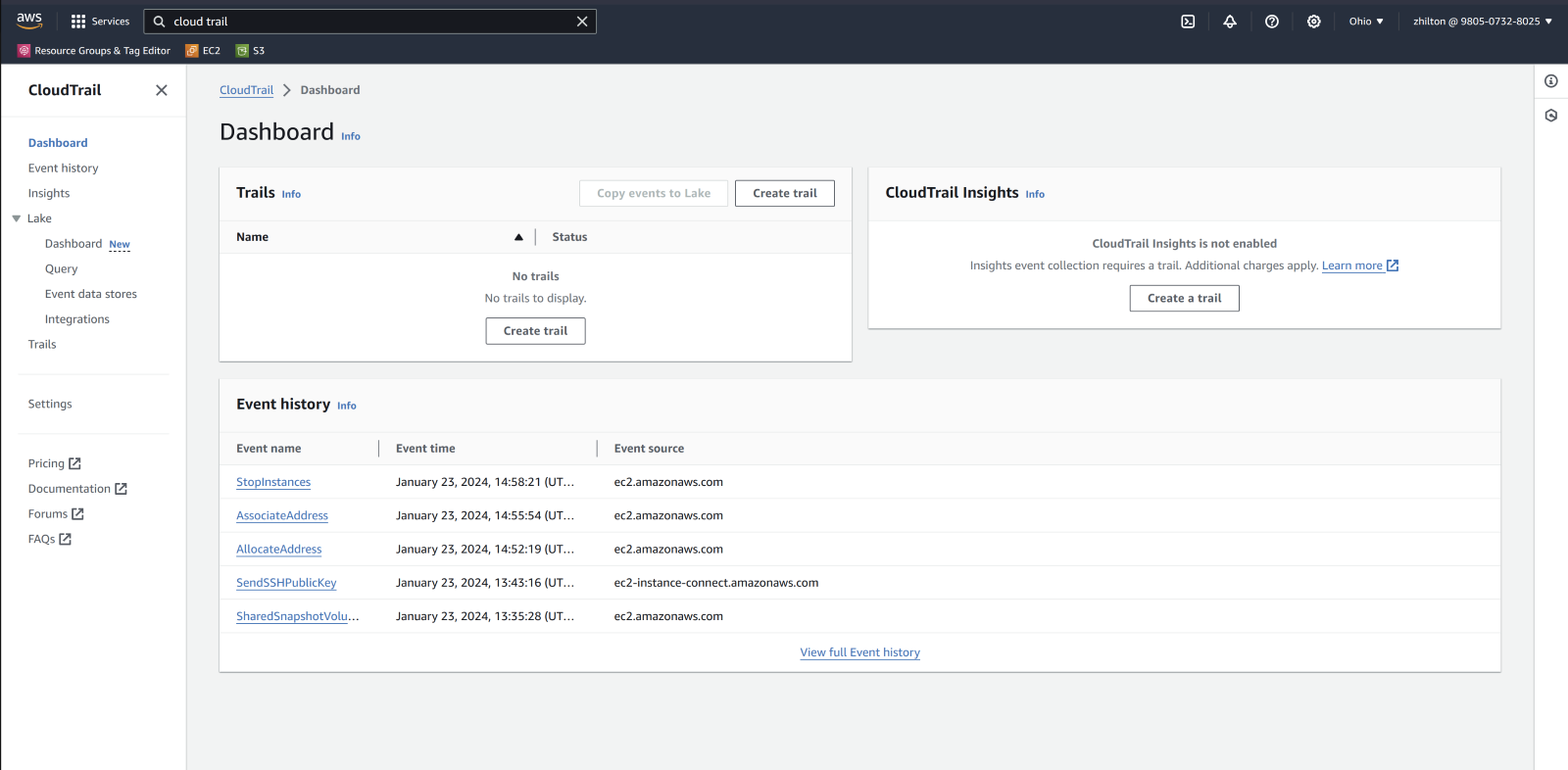This screenshot has height=770, width=1568.
Task: Open SendSSHPublicKey event
Action: pos(286,583)
